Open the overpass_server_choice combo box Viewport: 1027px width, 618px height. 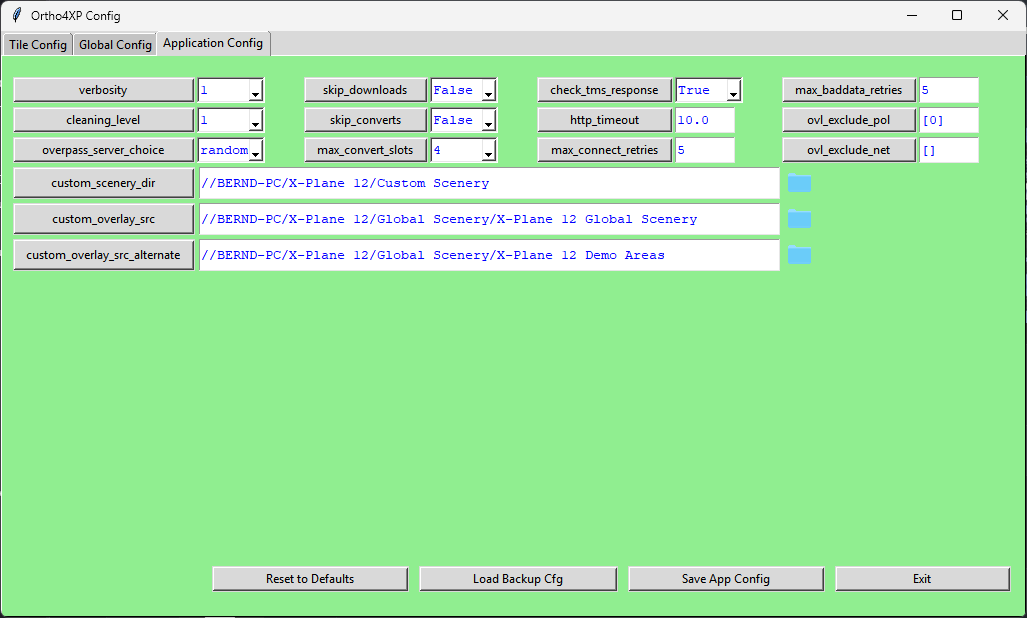tap(255, 151)
